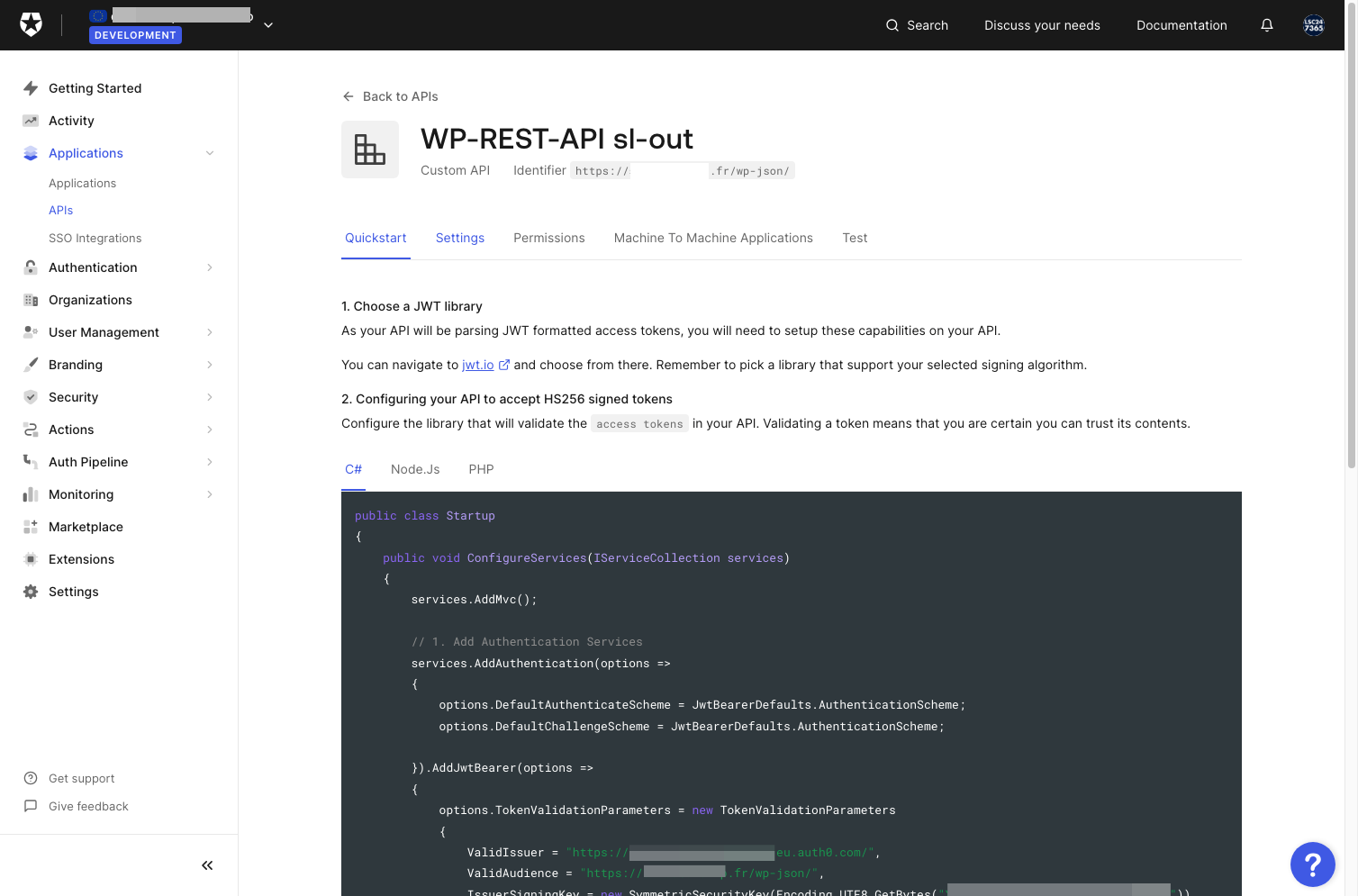Switch to the Permissions tab
The width and height of the screenshot is (1358, 896).
549,238
